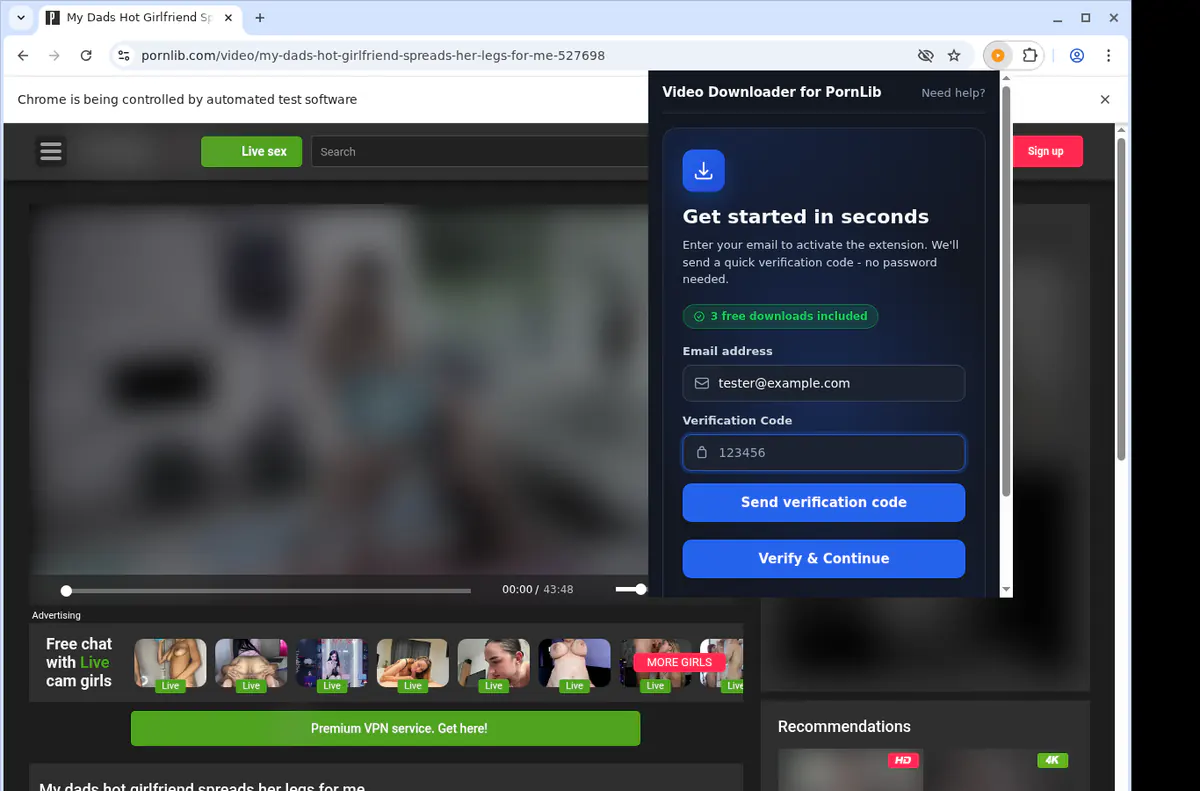Click the green Live sex button
This screenshot has width=1200, height=791.
[x=252, y=152]
